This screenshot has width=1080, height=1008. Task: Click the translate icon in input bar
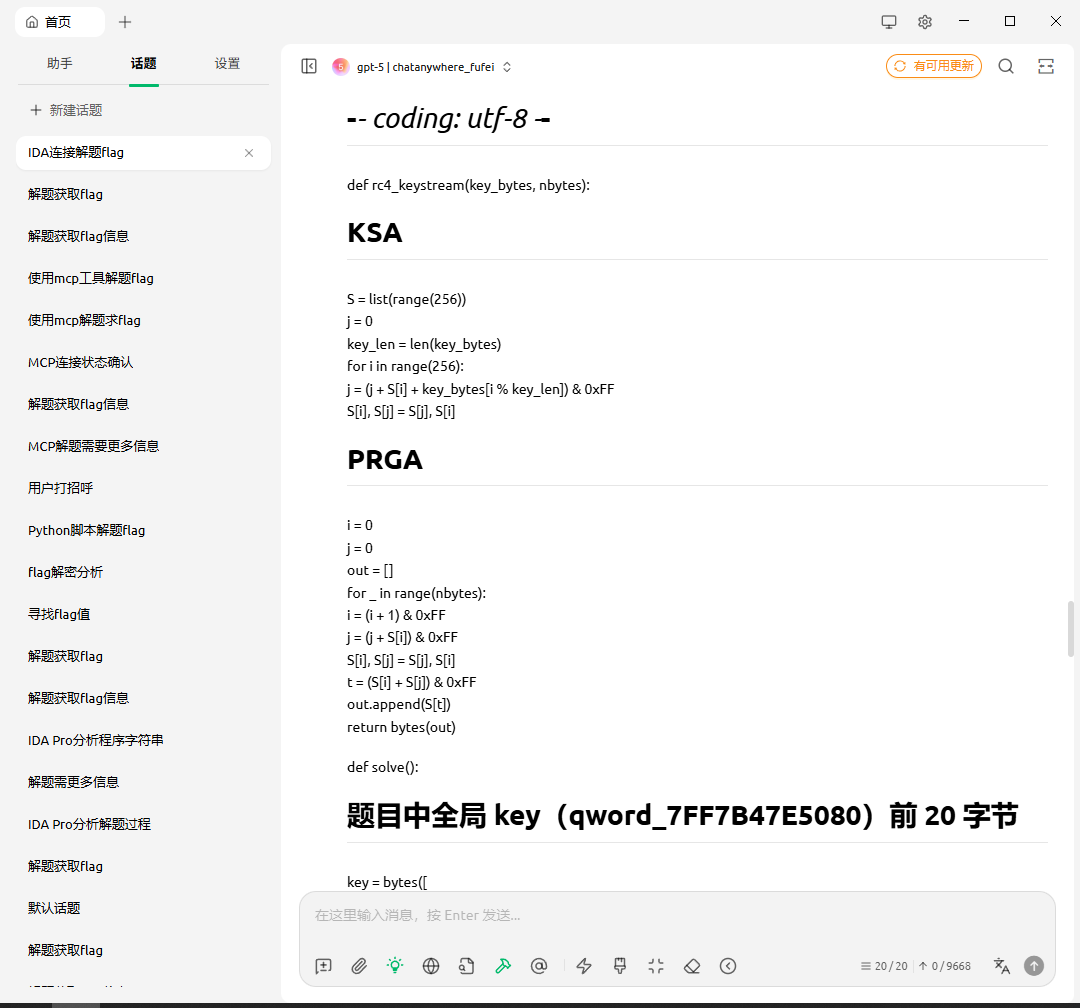(x=1001, y=966)
